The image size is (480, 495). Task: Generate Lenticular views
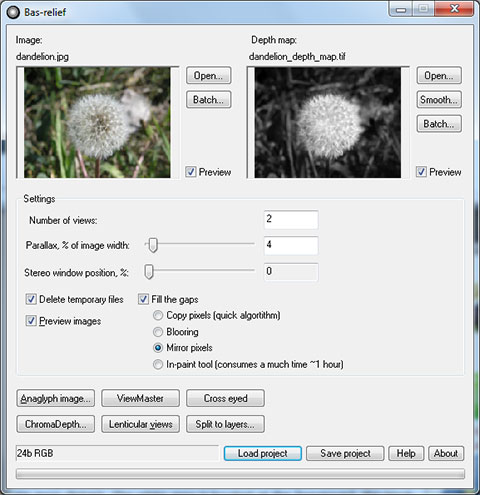140,424
